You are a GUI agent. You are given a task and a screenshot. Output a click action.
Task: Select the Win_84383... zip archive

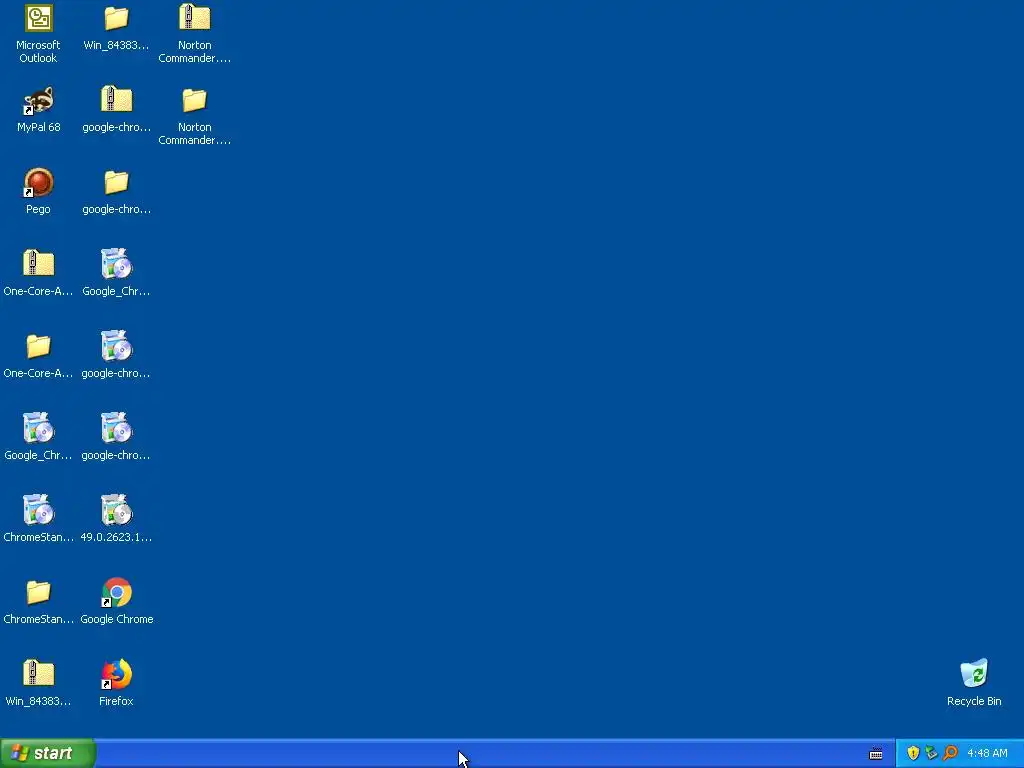(x=38, y=682)
